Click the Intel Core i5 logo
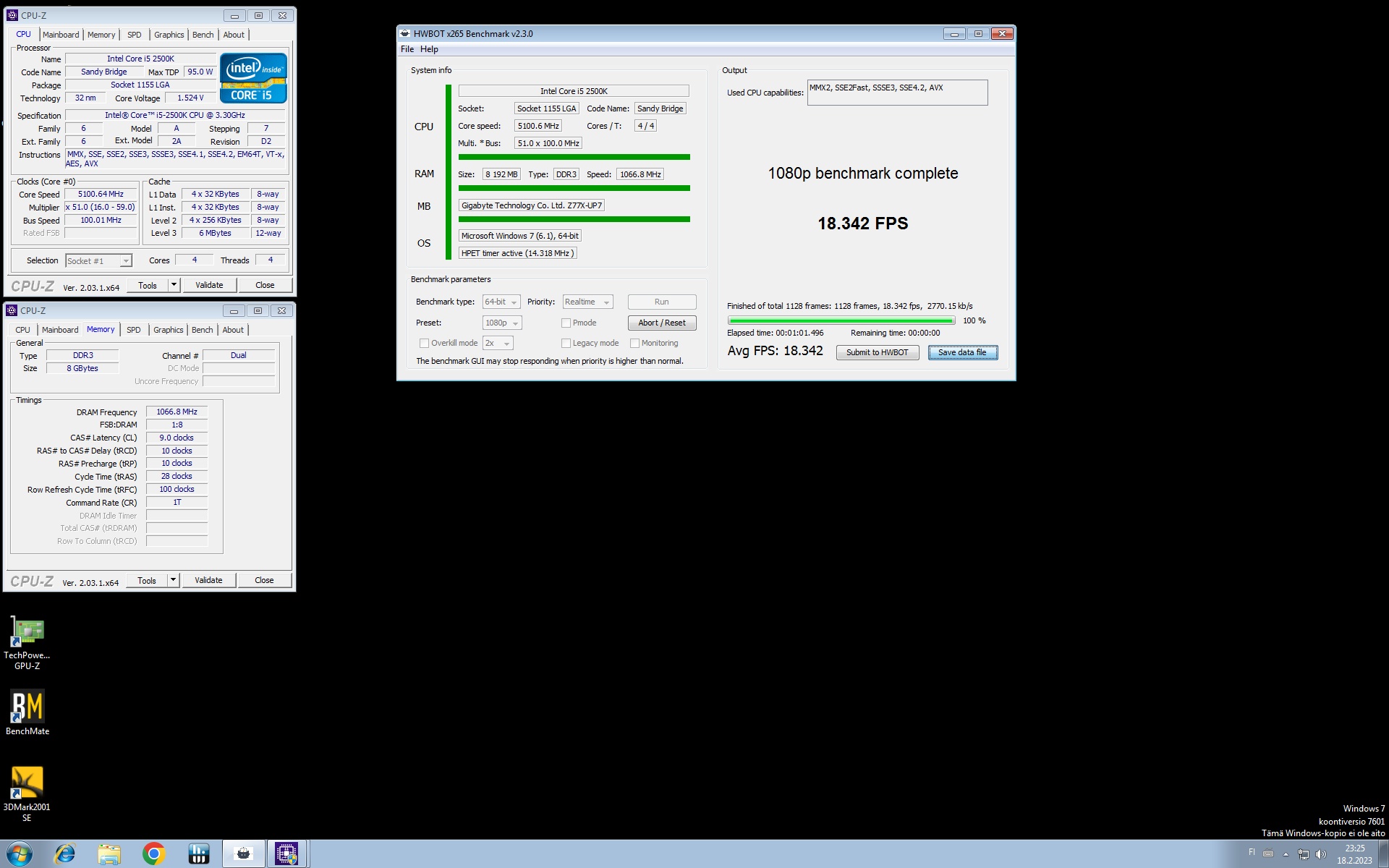 (253, 78)
